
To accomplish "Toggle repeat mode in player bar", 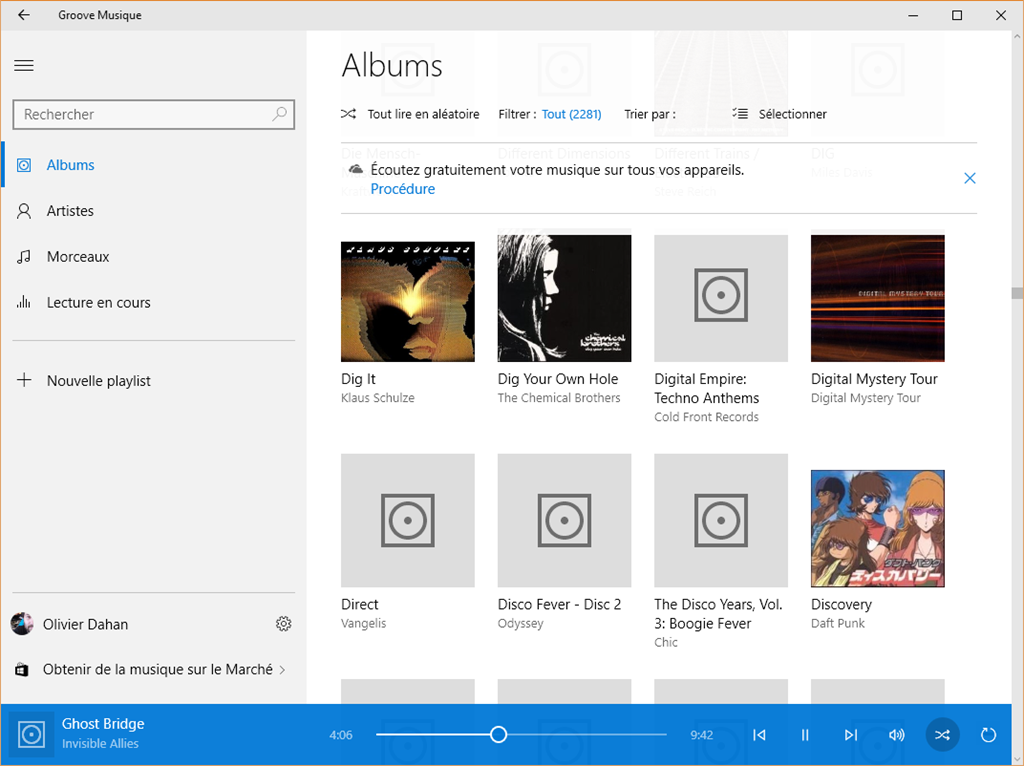I will coord(989,735).
